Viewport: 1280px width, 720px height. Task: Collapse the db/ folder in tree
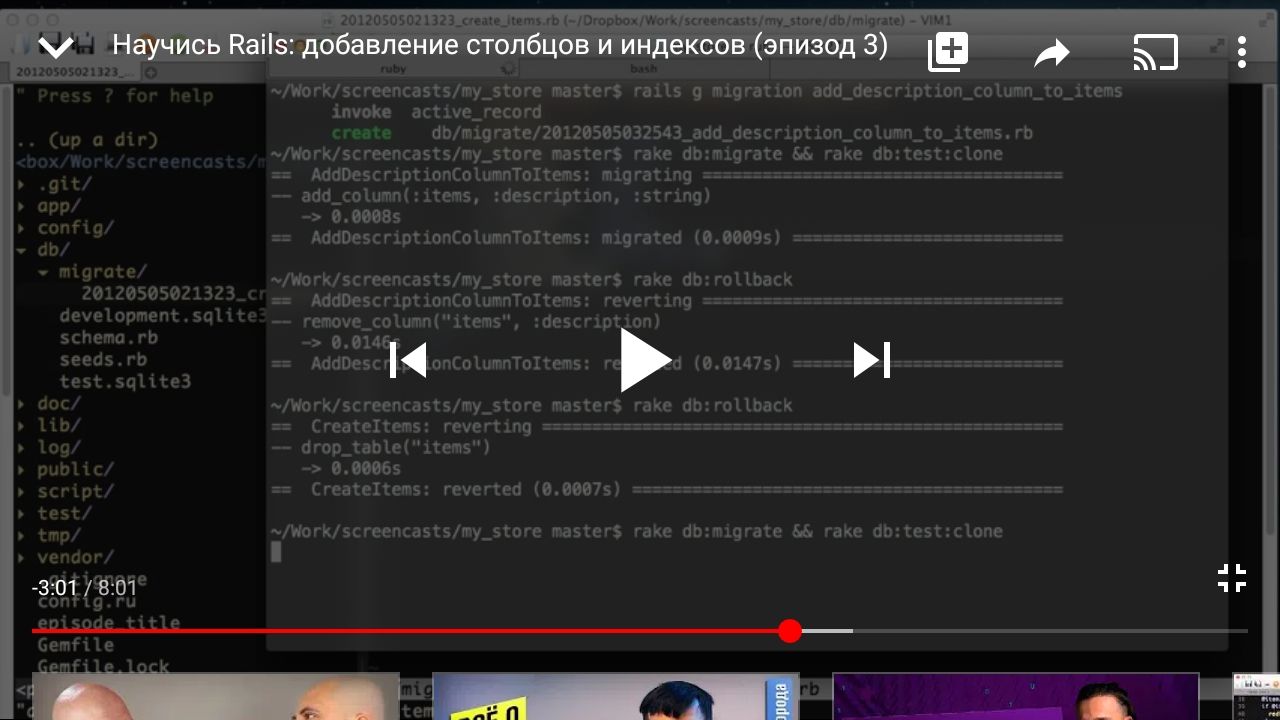coord(44,250)
